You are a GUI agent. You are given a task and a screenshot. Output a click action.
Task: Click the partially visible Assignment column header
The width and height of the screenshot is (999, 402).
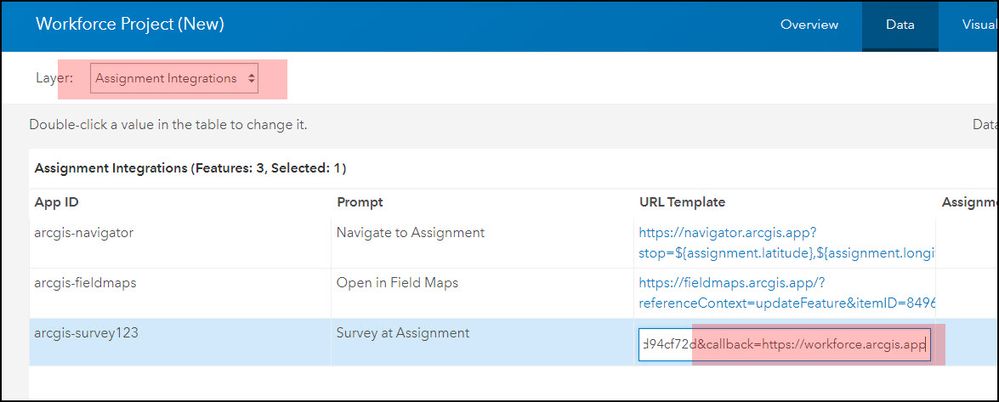click(969, 202)
